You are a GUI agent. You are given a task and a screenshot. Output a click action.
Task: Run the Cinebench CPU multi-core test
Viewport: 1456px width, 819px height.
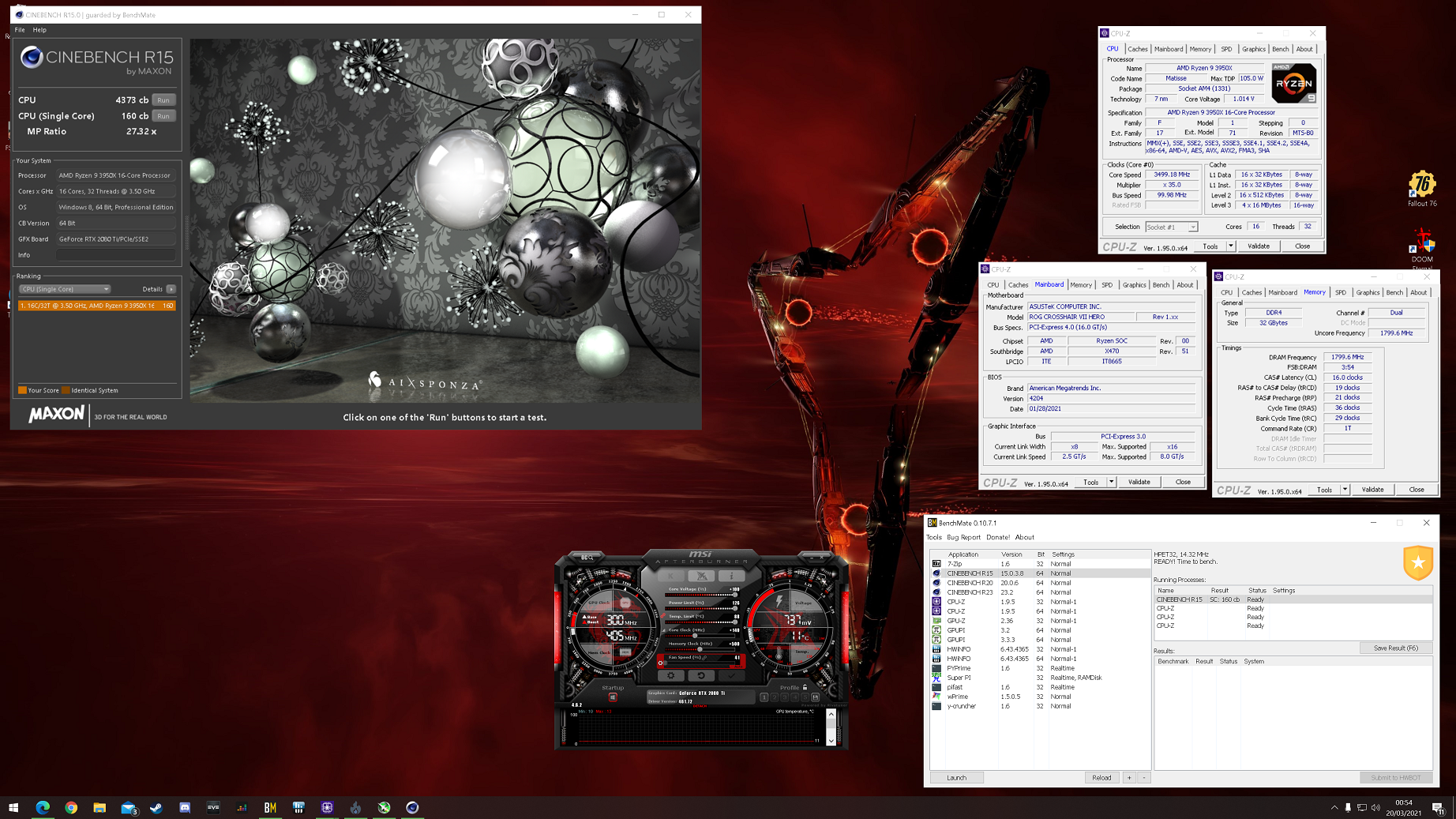tap(163, 100)
